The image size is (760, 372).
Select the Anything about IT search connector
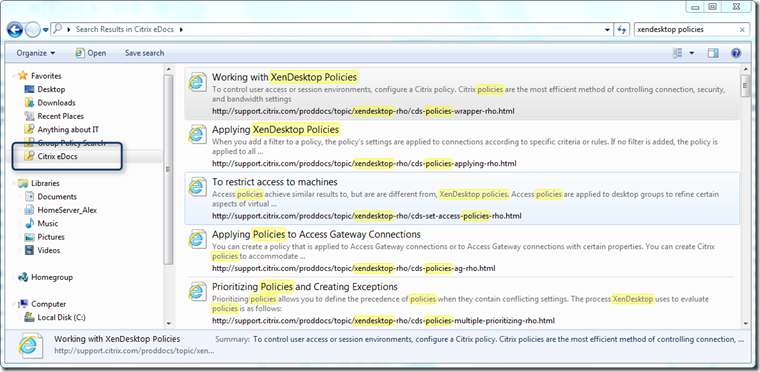68,129
